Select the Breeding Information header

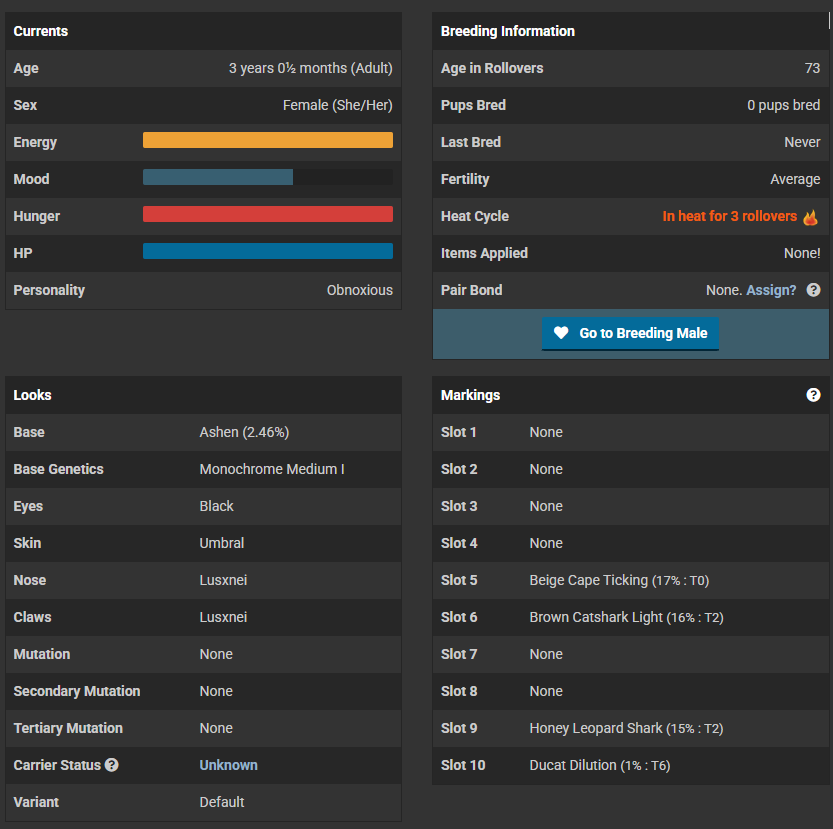tap(631, 31)
